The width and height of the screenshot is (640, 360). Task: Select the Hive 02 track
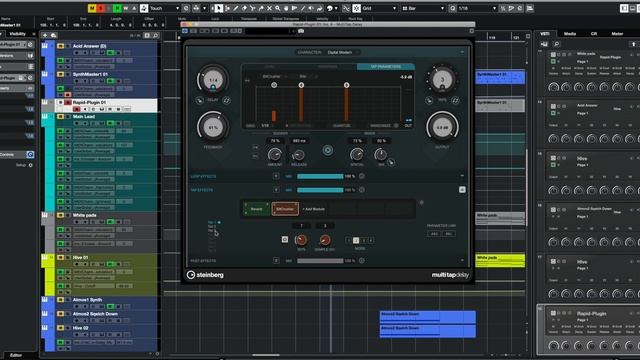pos(81,328)
